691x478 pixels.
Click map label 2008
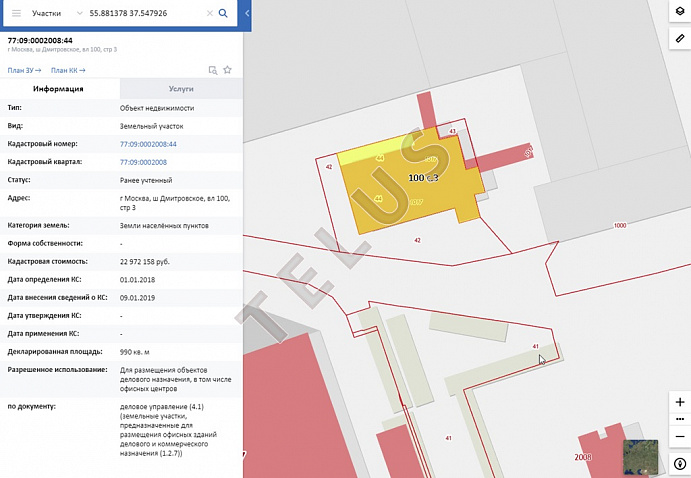(583, 457)
